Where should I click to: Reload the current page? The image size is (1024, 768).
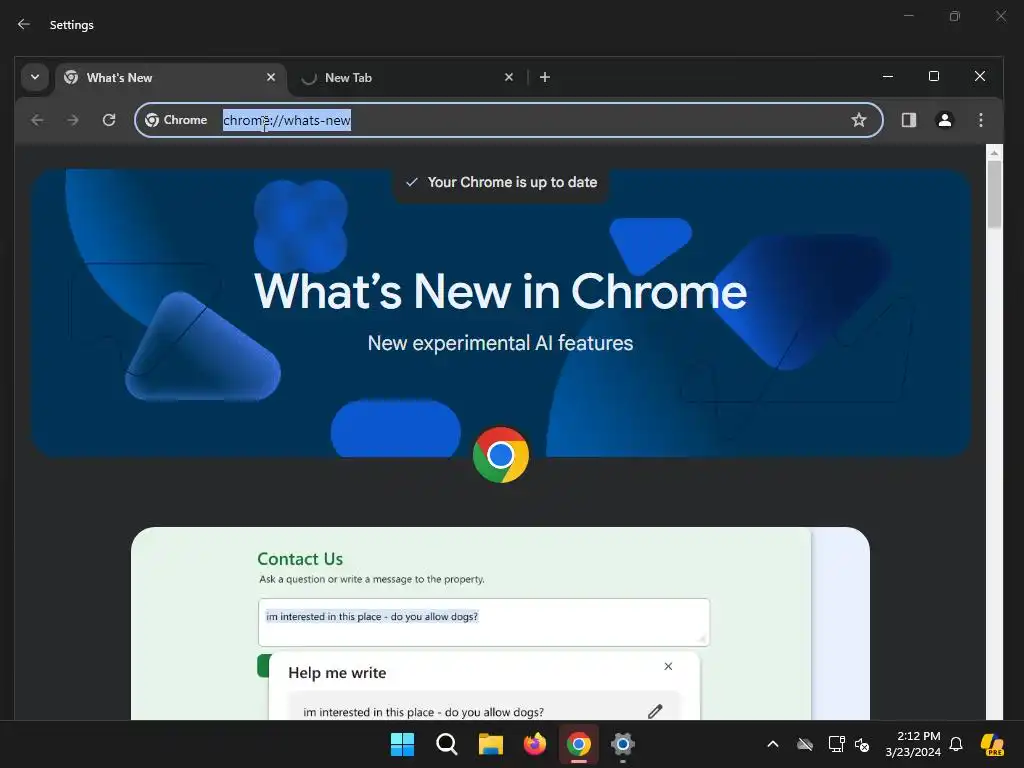pyautogui.click(x=109, y=120)
